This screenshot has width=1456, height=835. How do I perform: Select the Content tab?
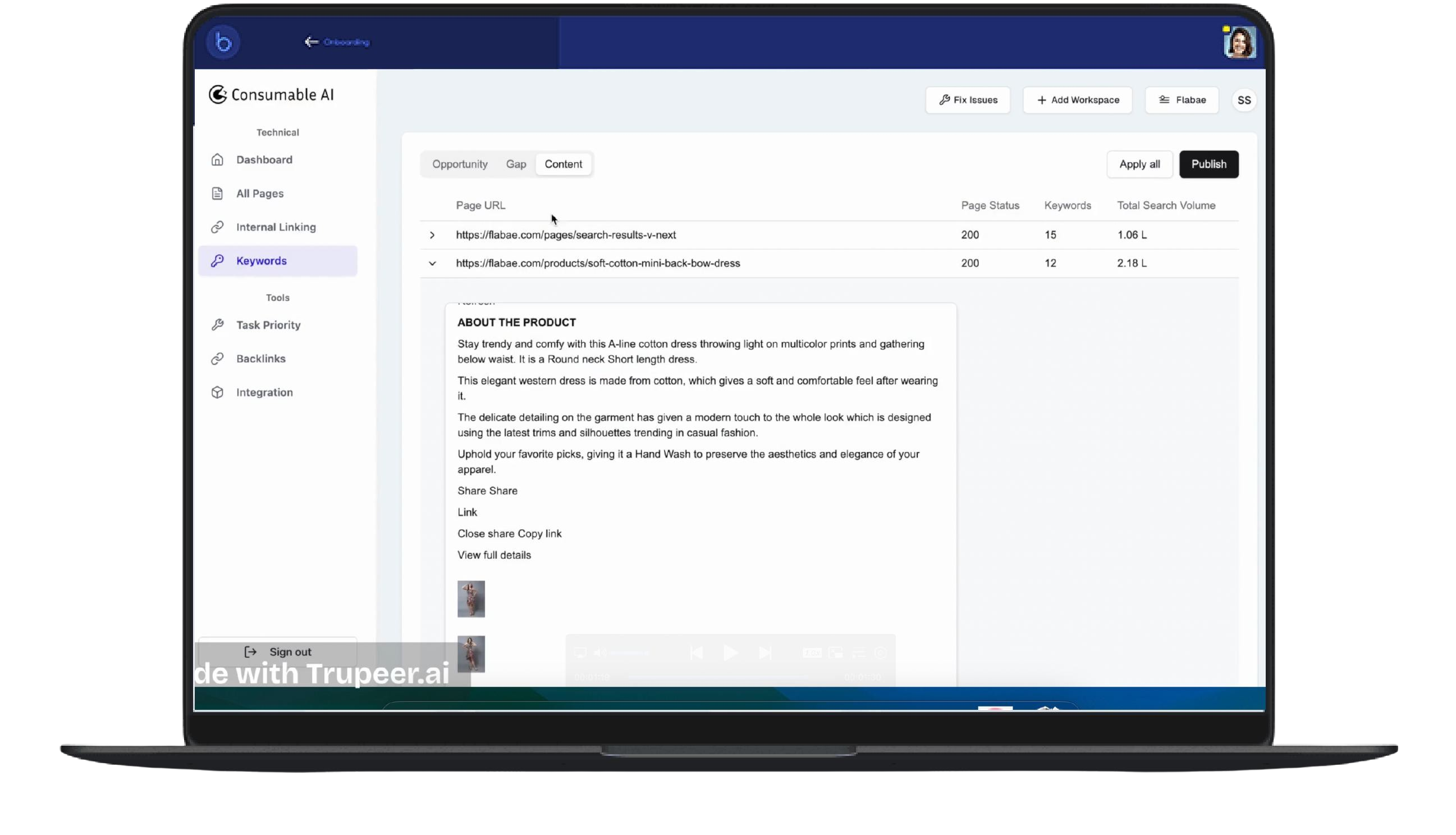tap(563, 164)
